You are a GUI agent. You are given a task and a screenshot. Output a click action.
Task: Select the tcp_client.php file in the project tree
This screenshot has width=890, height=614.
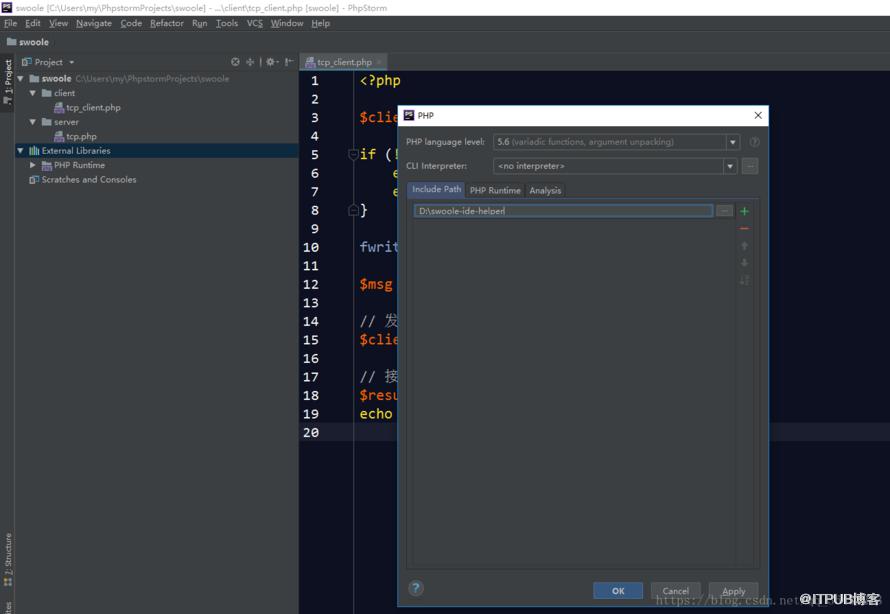(x=87, y=107)
